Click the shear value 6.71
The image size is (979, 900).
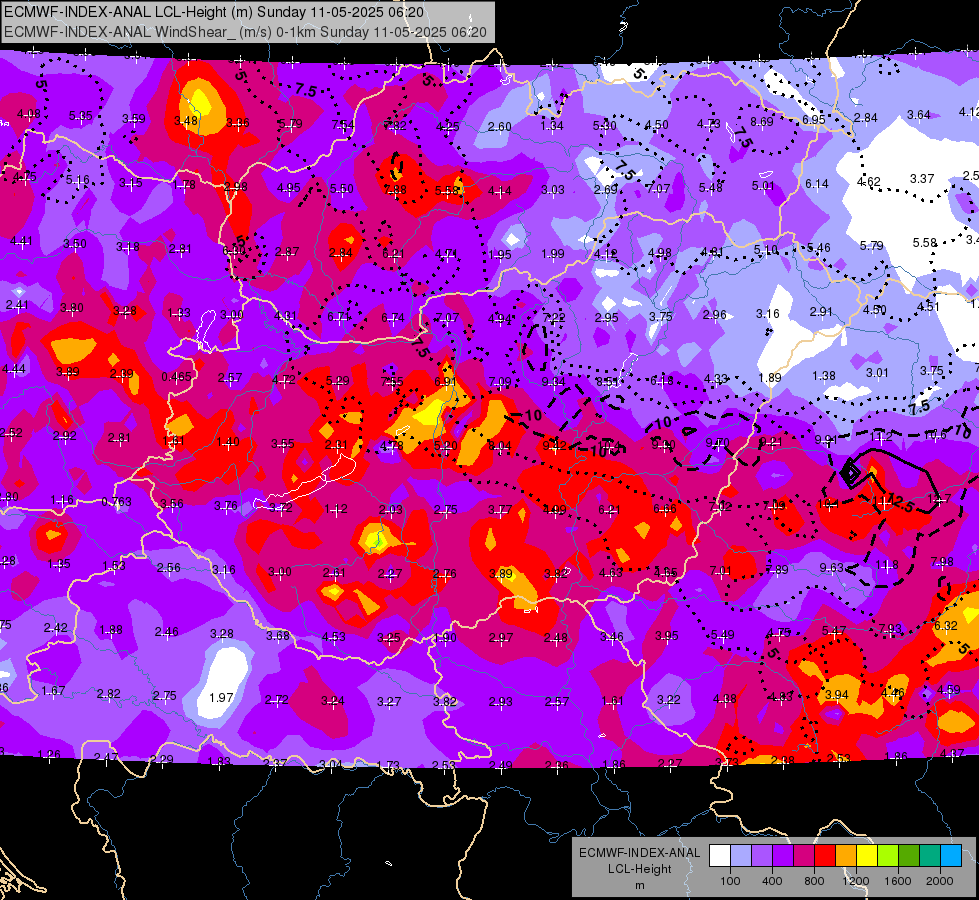(x=339, y=317)
